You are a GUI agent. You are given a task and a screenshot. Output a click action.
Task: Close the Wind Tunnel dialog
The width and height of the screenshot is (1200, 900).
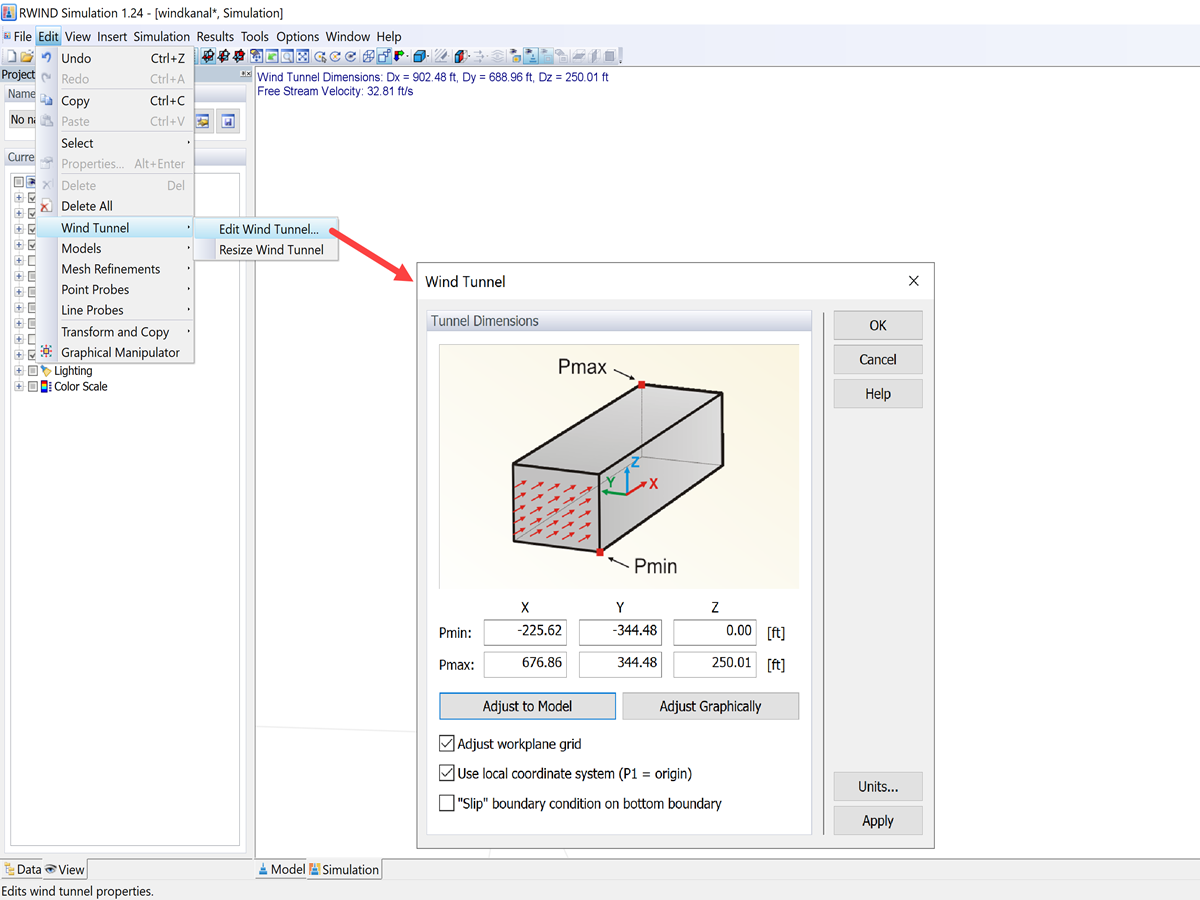coord(913,281)
